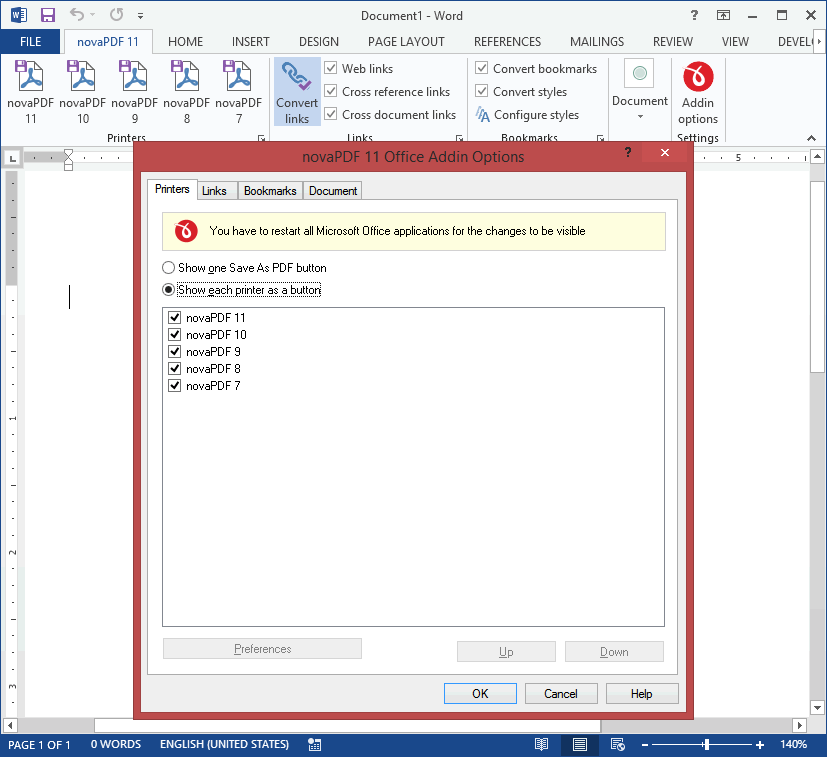Click the vertical scrollbar down arrow
This screenshot has height=757, width=827.
[x=818, y=707]
